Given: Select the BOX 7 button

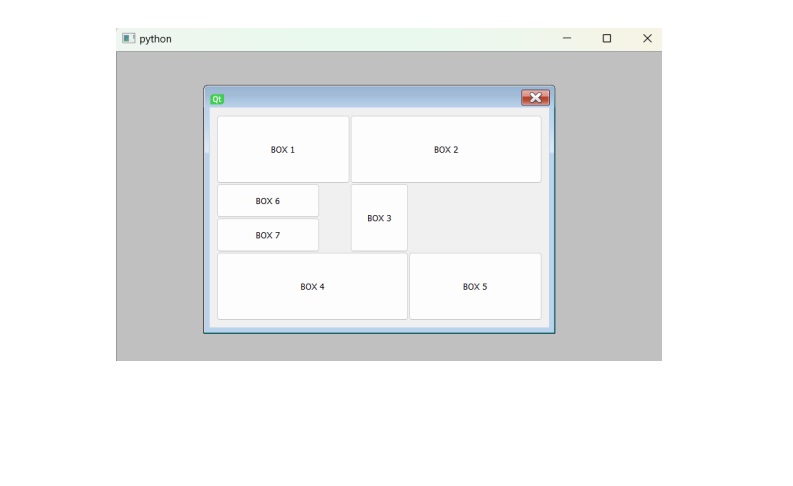Looking at the screenshot, I should (x=268, y=235).
